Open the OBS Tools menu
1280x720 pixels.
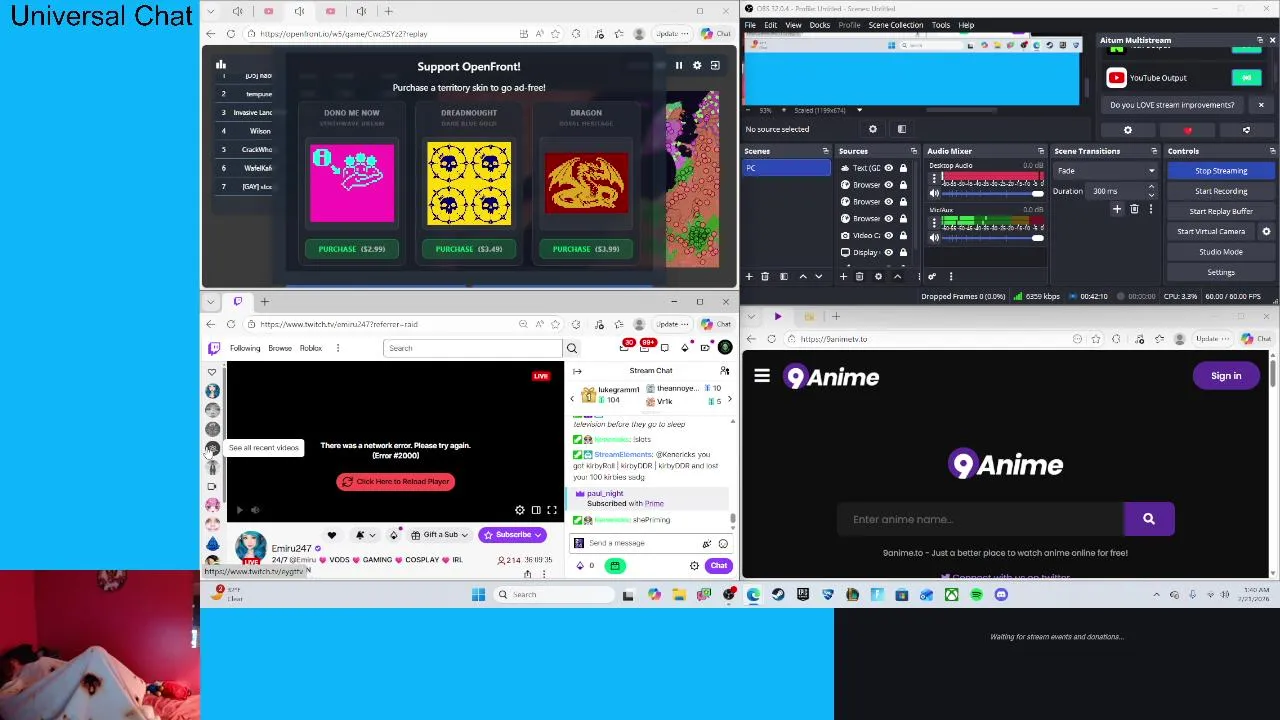coord(941,25)
